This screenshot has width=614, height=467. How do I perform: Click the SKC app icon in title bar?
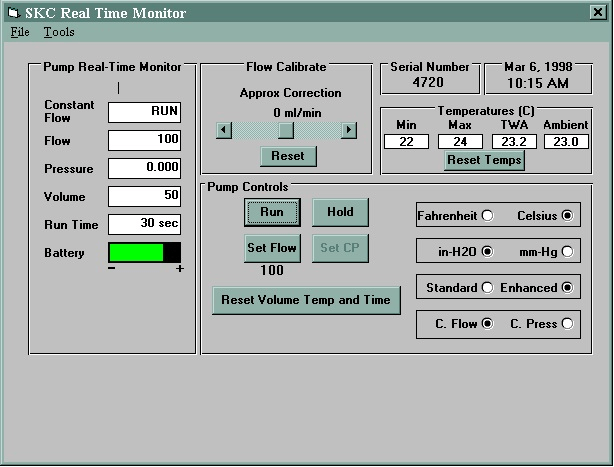click(14, 13)
